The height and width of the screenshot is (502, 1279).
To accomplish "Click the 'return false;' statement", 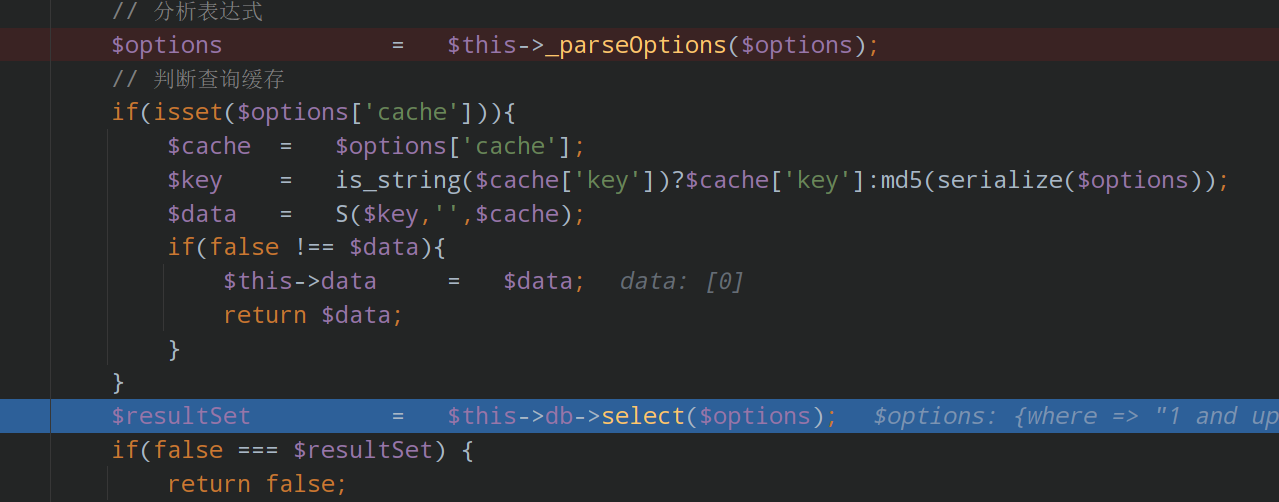I will coord(257,484).
